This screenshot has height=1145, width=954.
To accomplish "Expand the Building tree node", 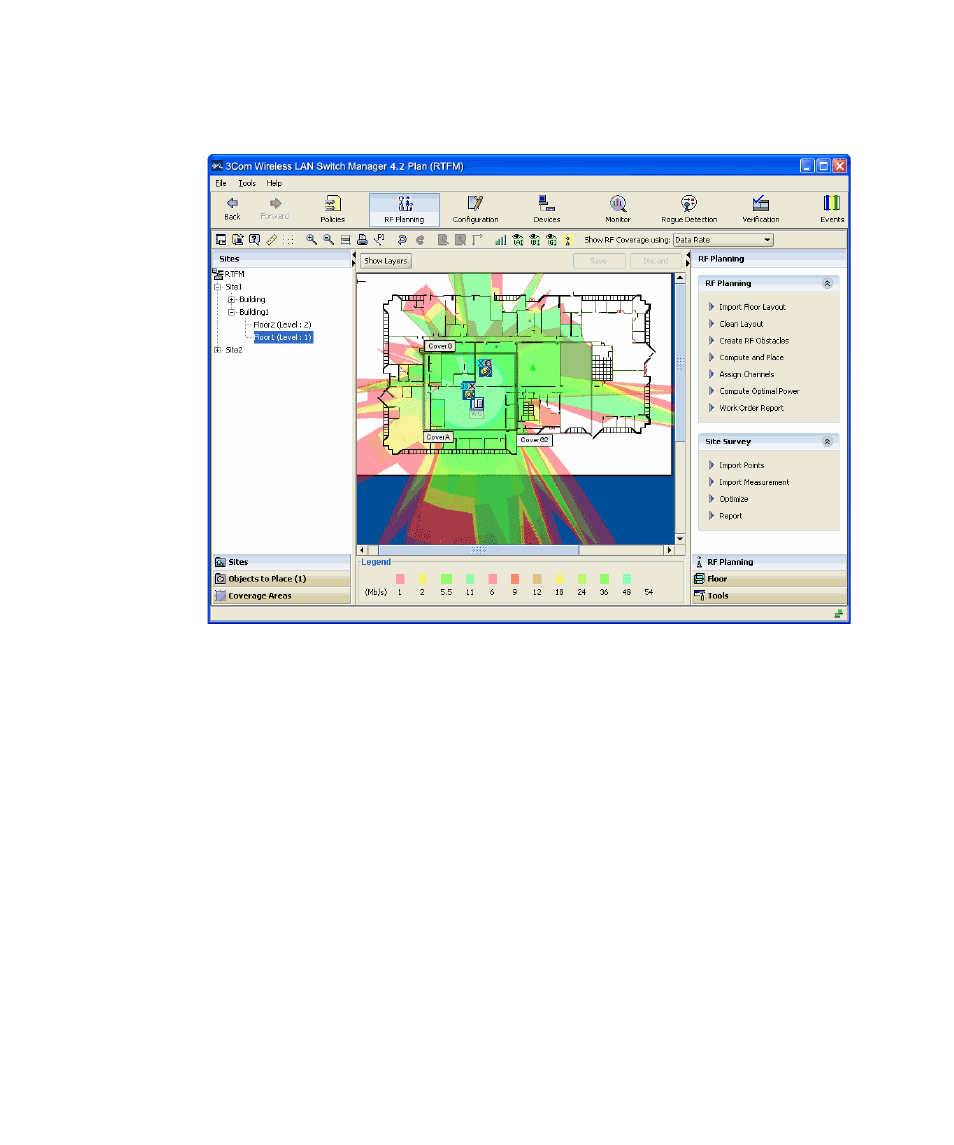I will [232, 299].
